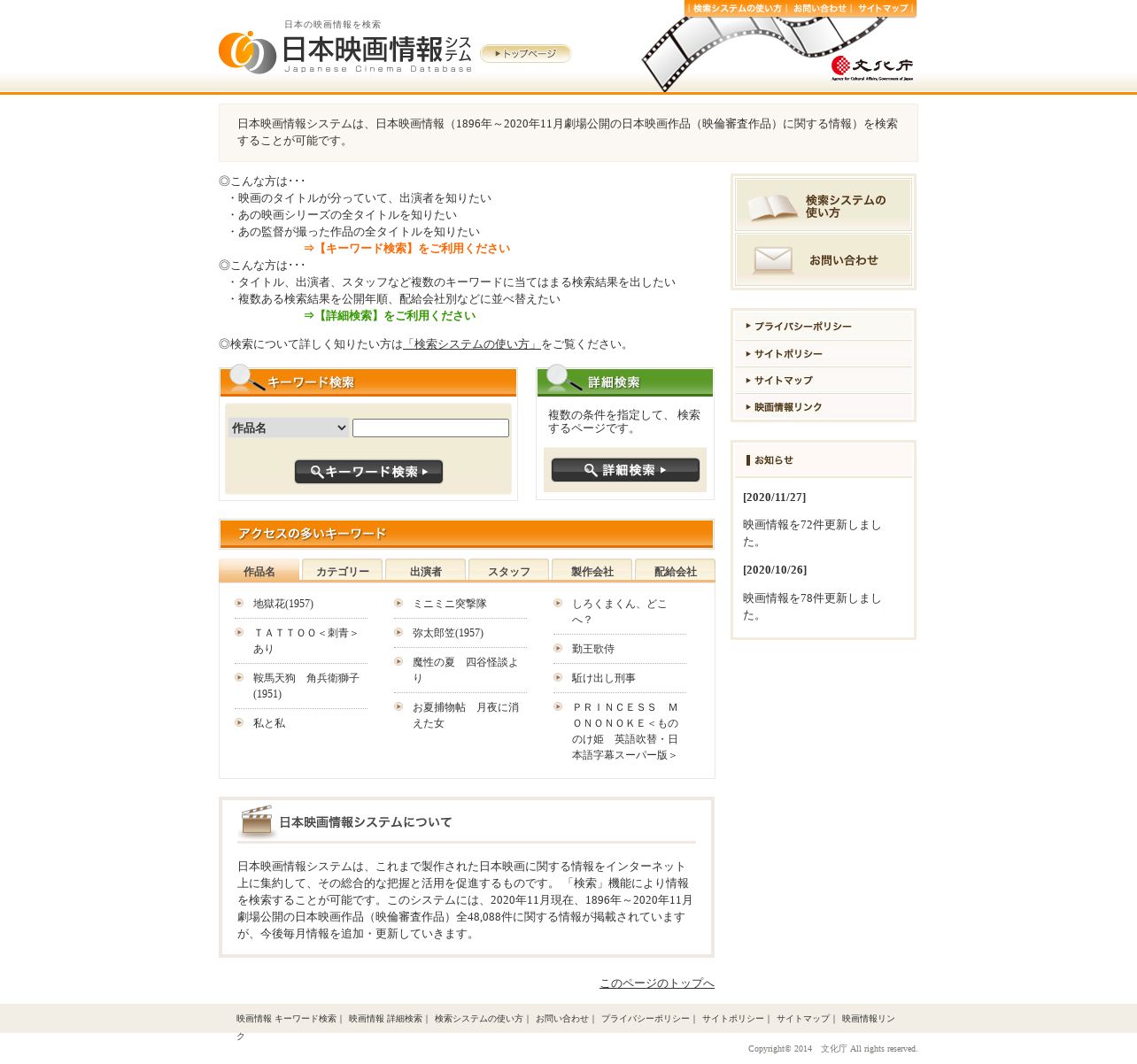Viewport: 1137px width, 1064px height.
Task: Open the 弥太郎笠(1957) keyword
Action: [x=448, y=633]
